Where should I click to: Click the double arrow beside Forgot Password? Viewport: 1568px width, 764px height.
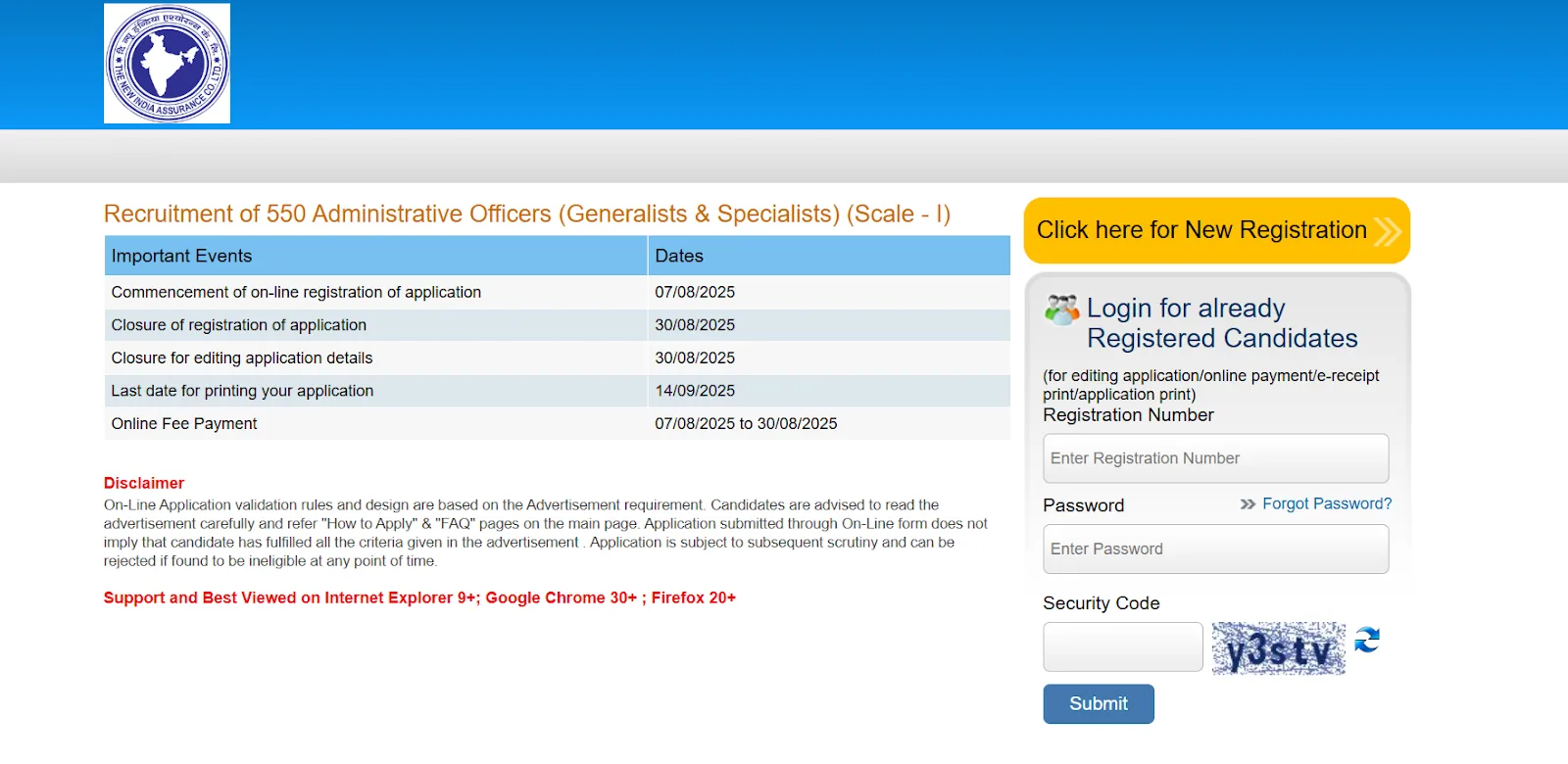coord(1248,504)
